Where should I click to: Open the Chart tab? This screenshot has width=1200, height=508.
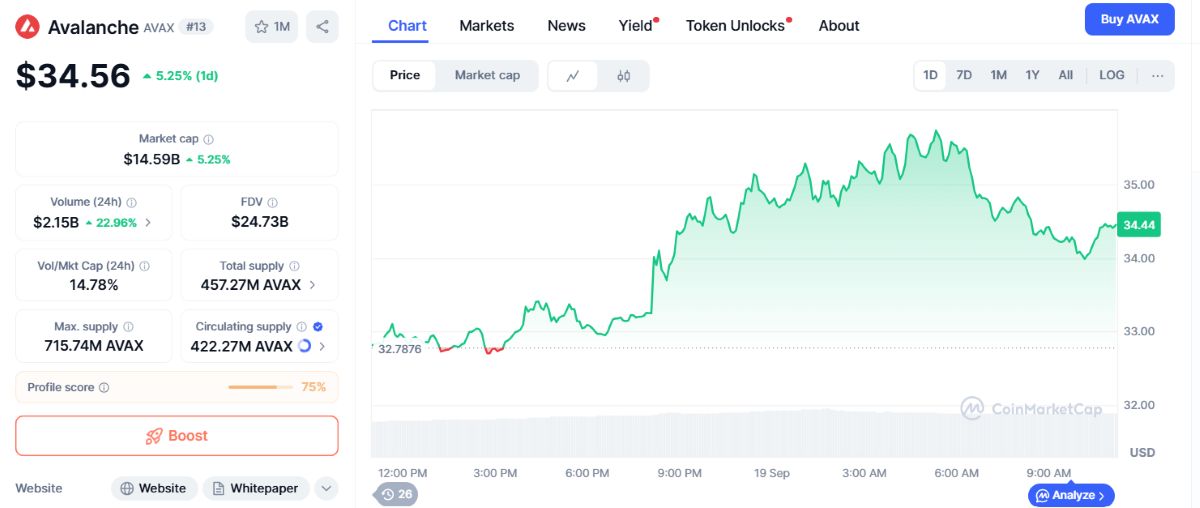(407, 26)
